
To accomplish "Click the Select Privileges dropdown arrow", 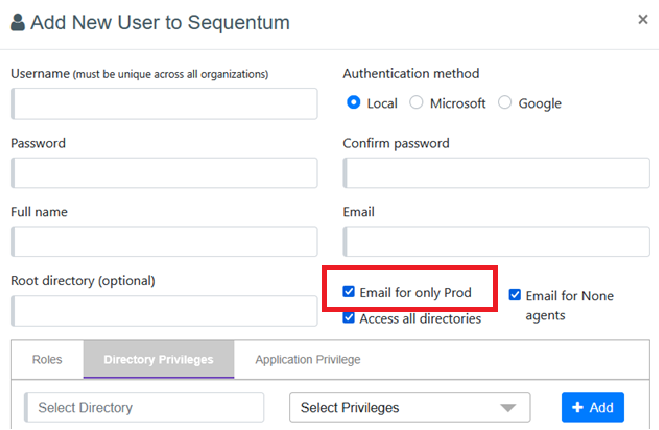I will (x=509, y=407).
